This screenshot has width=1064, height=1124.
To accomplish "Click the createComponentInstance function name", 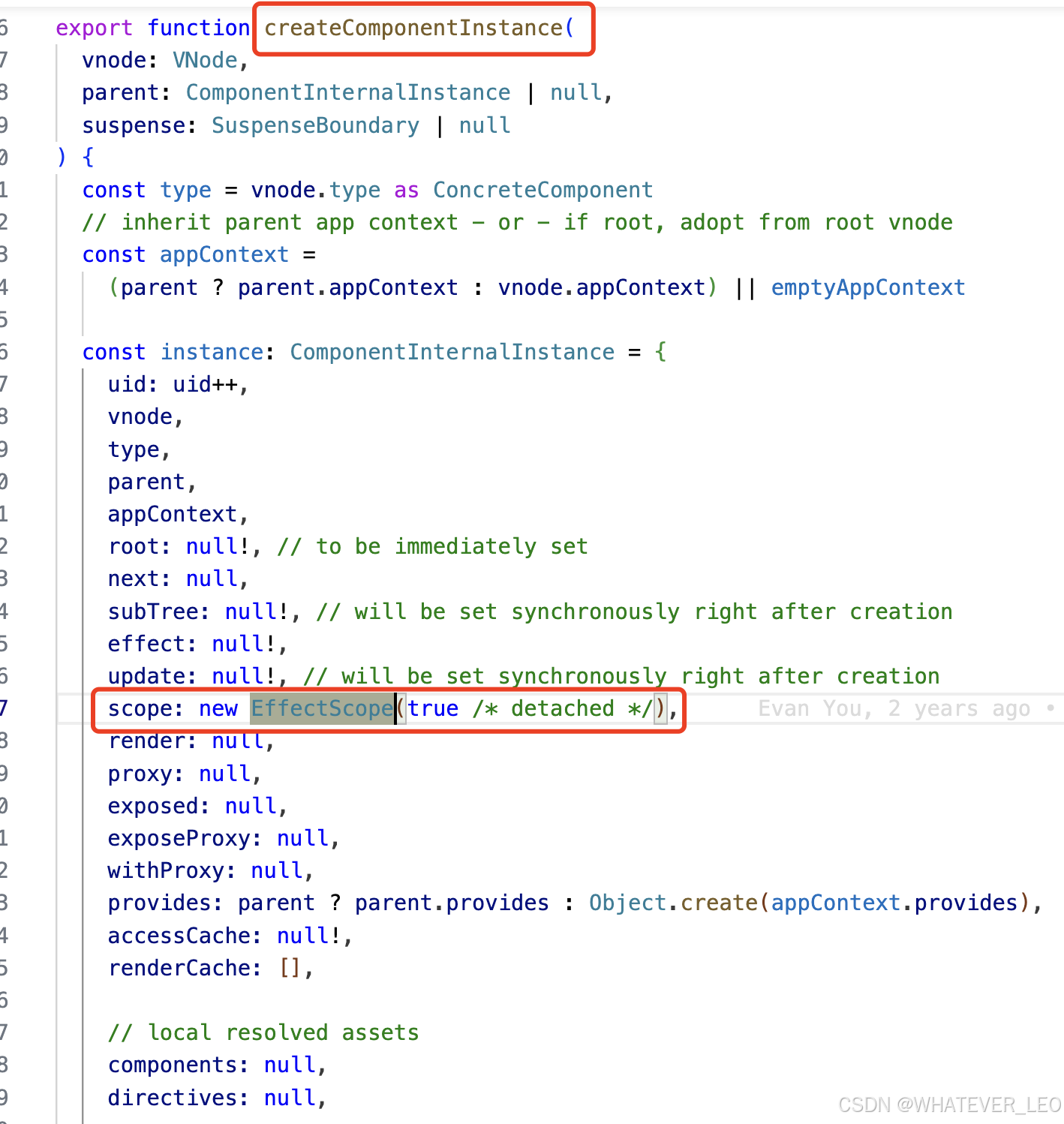I will pos(413,29).
